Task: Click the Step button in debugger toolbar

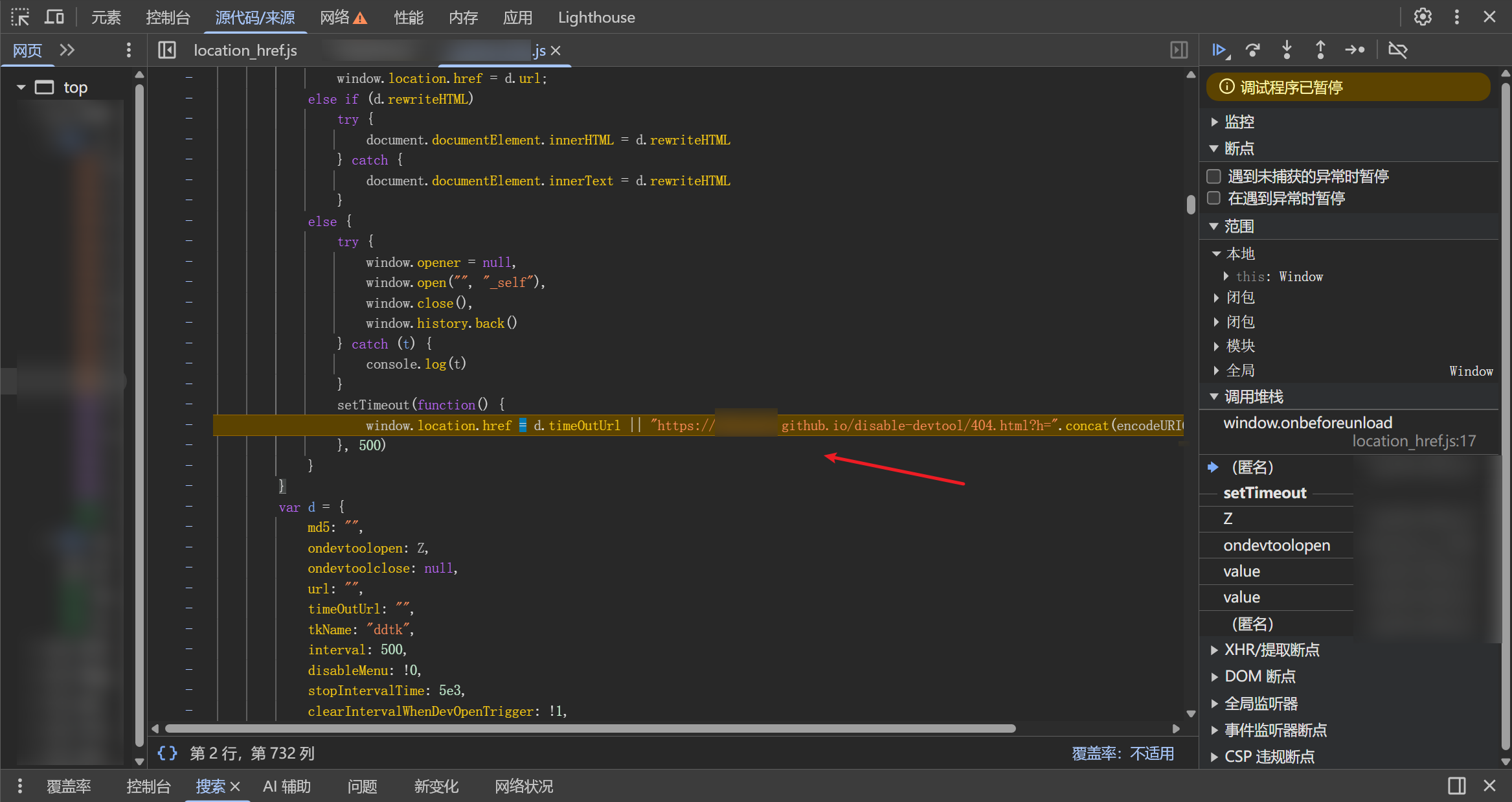Action: coord(1355,50)
